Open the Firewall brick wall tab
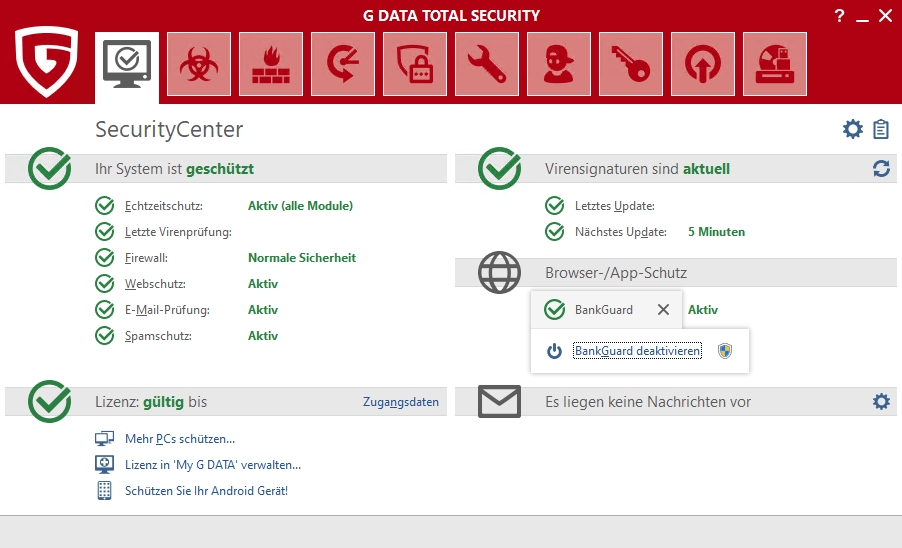 point(271,64)
